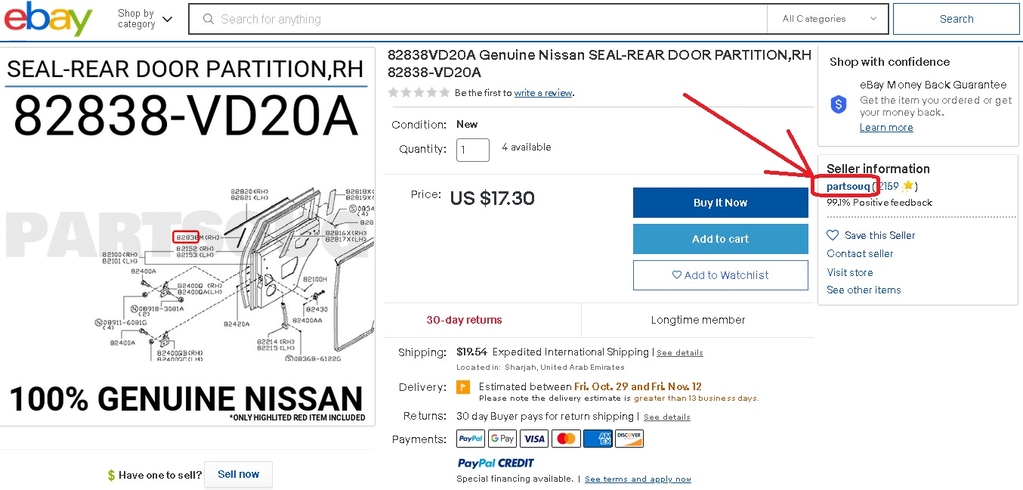The image size is (1023, 490).
Task: Click the write a review link
Action: 543,93
